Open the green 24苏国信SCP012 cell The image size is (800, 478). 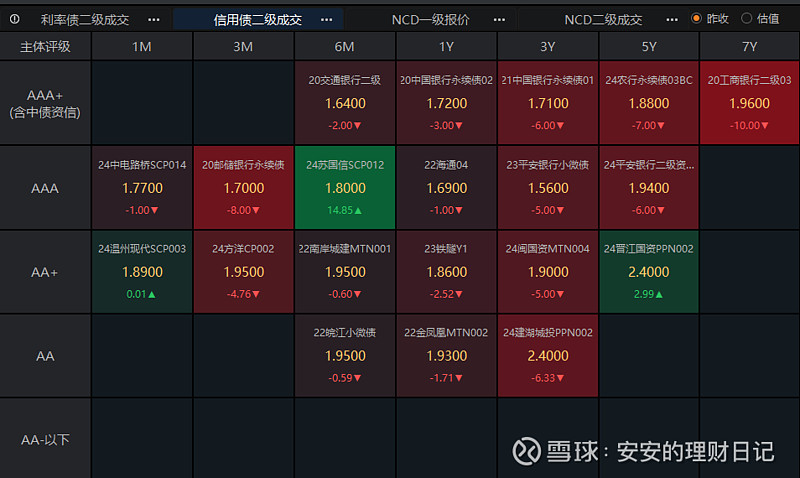345,188
